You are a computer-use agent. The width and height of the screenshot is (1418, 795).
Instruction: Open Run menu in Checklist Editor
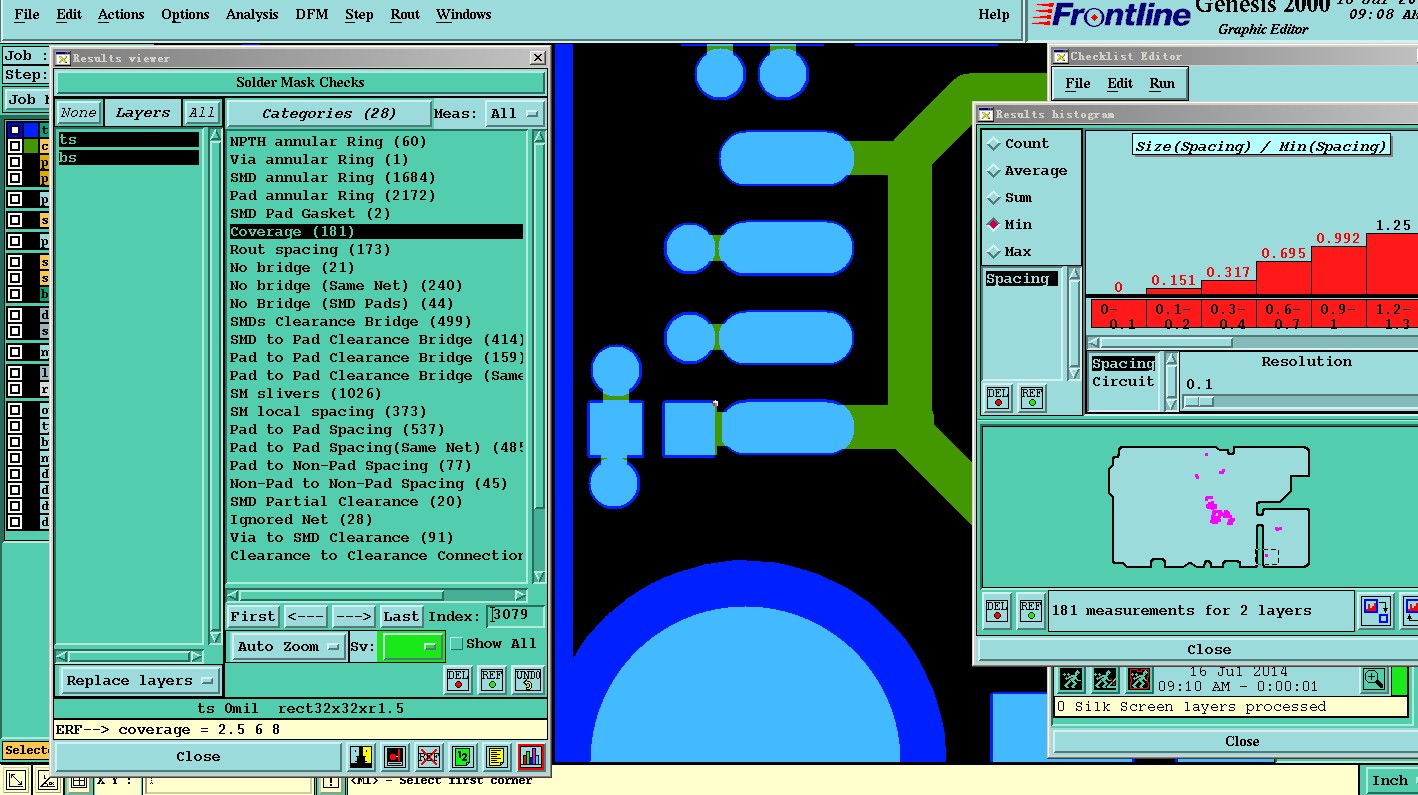coord(1162,83)
